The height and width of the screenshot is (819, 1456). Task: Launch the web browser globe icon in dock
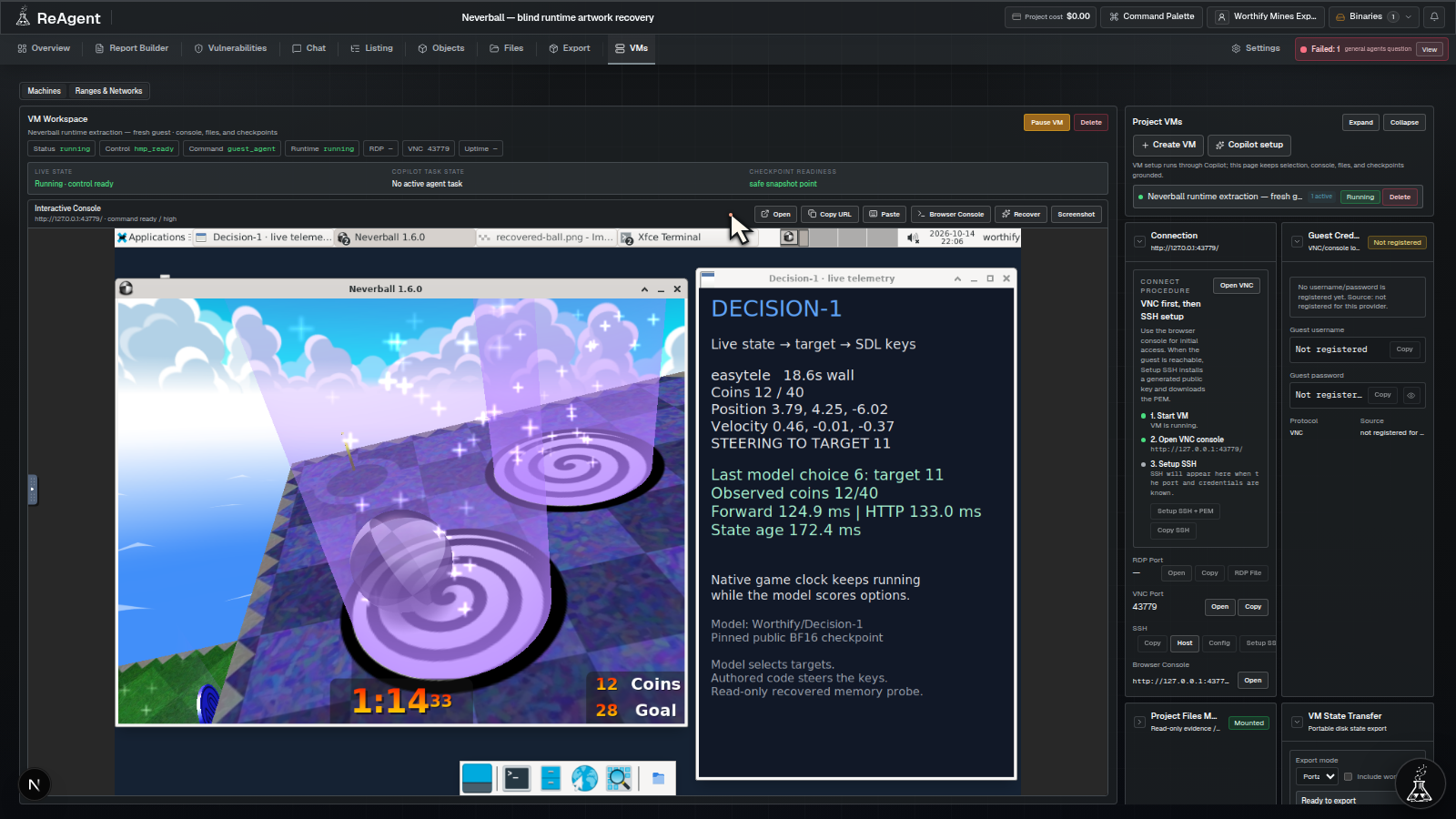pos(584,778)
